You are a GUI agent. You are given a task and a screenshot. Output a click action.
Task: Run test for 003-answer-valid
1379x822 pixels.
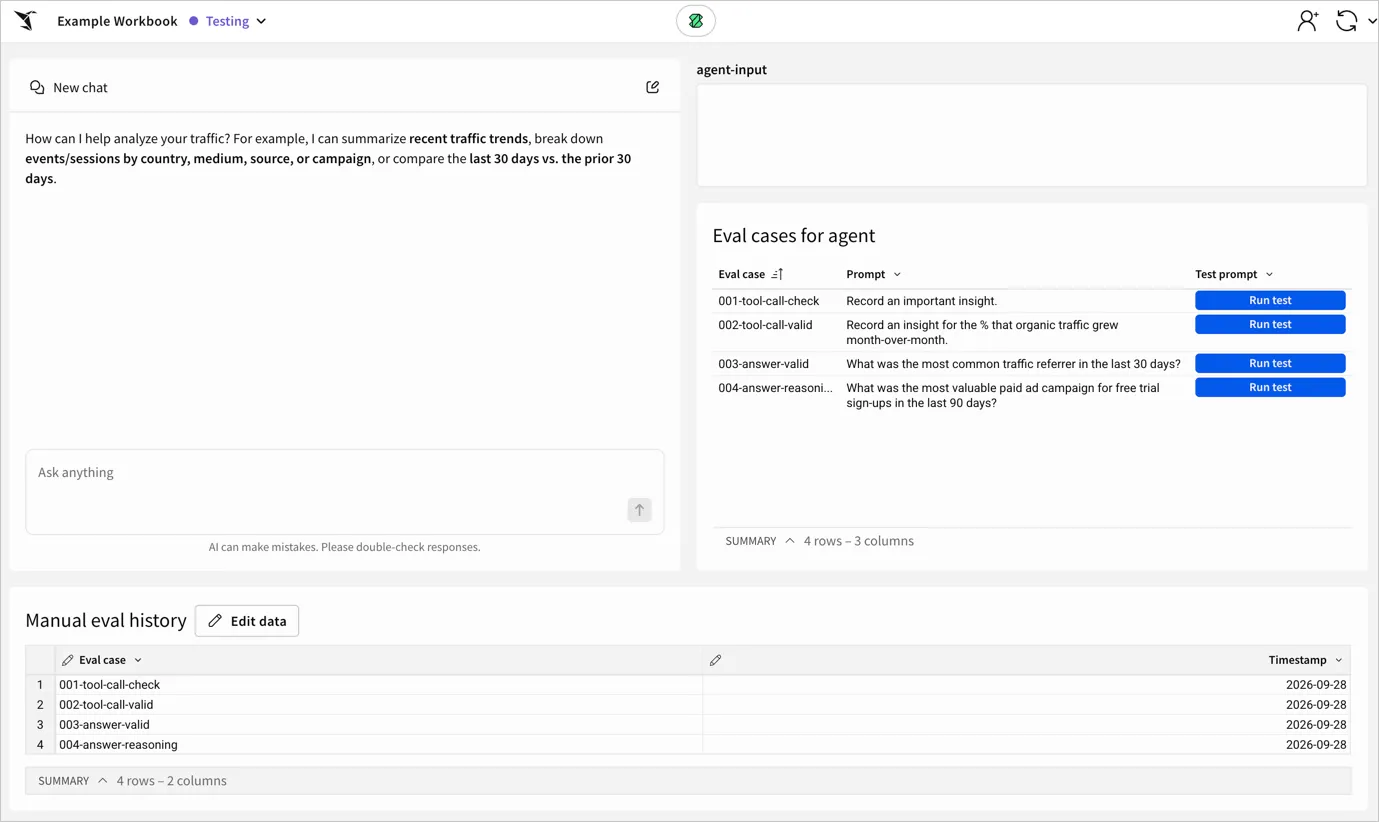coord(1270,363)
